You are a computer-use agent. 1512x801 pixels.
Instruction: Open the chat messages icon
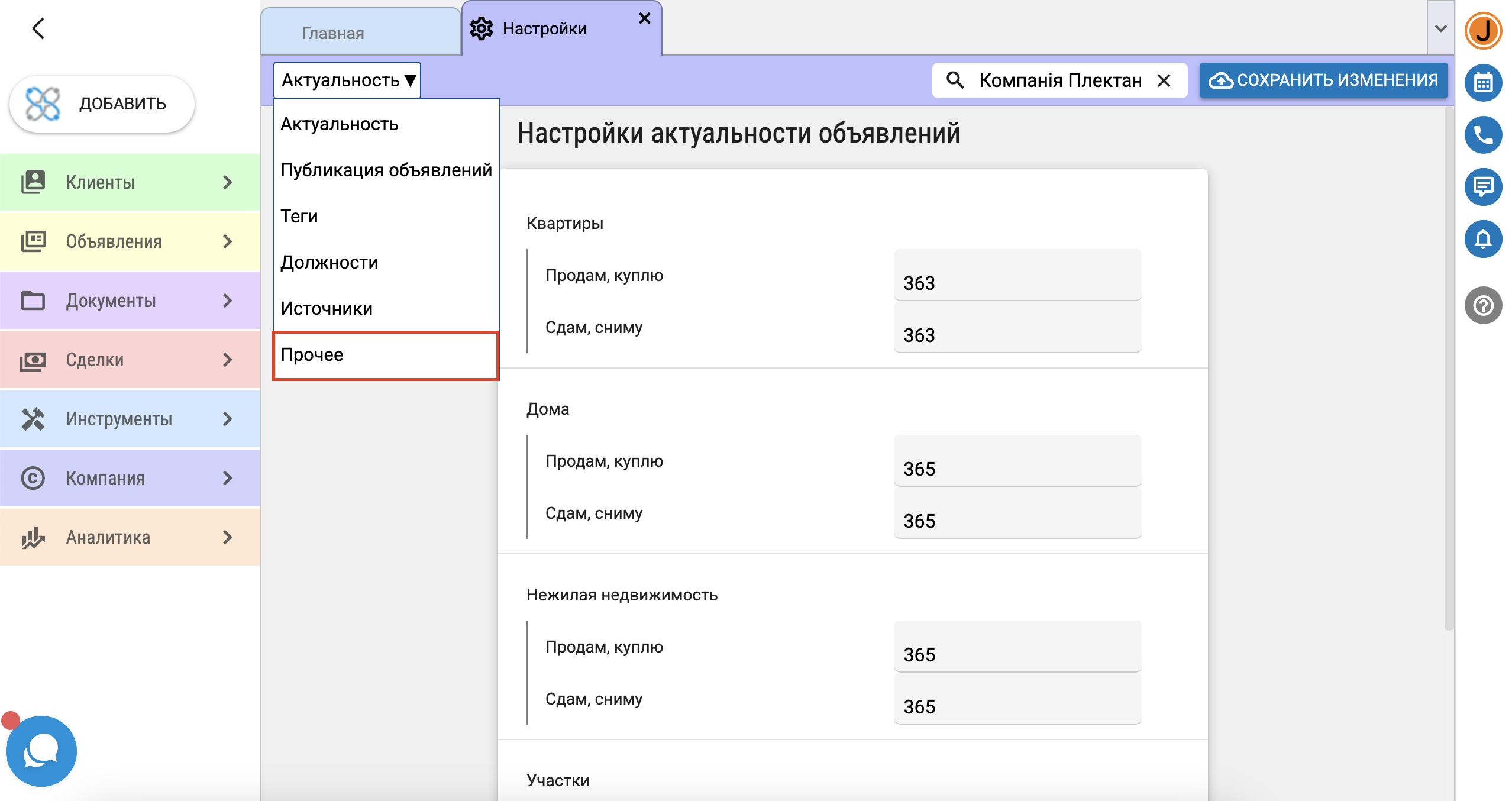1483,188
